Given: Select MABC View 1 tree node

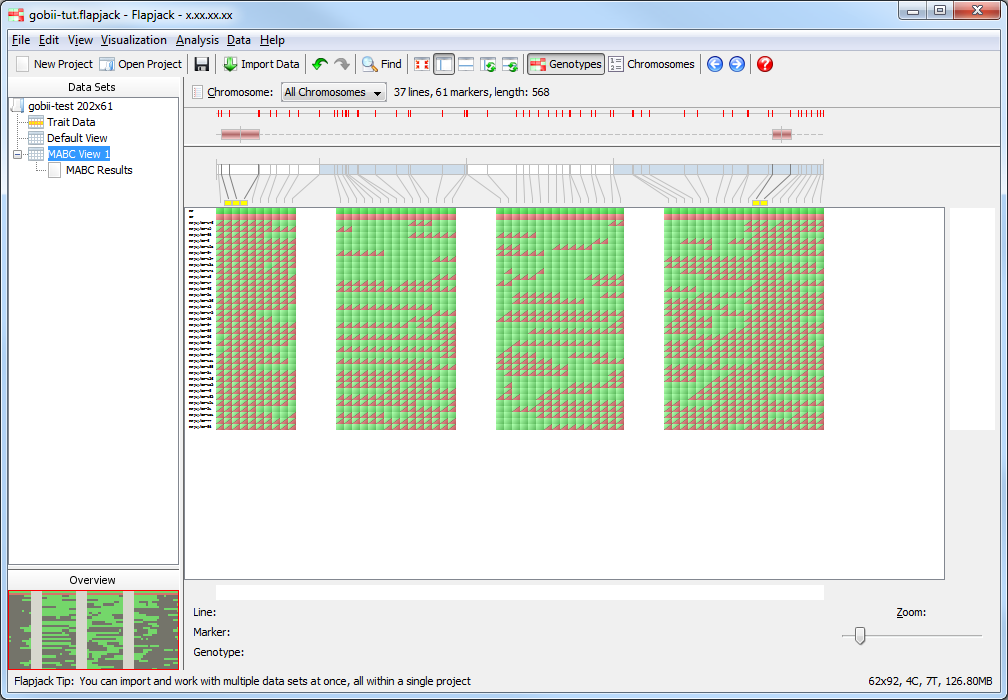Looking at the screenshot, I should point(78,154).
